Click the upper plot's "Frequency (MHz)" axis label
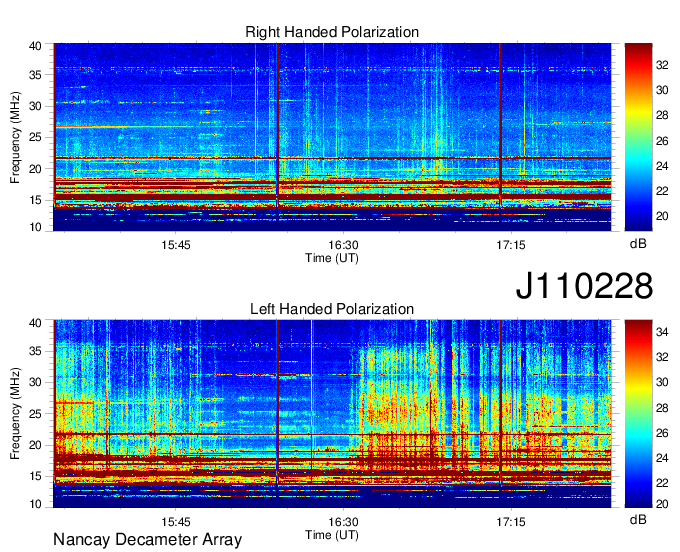This screenshot has height=552, width=680. [x=15, y=137]
